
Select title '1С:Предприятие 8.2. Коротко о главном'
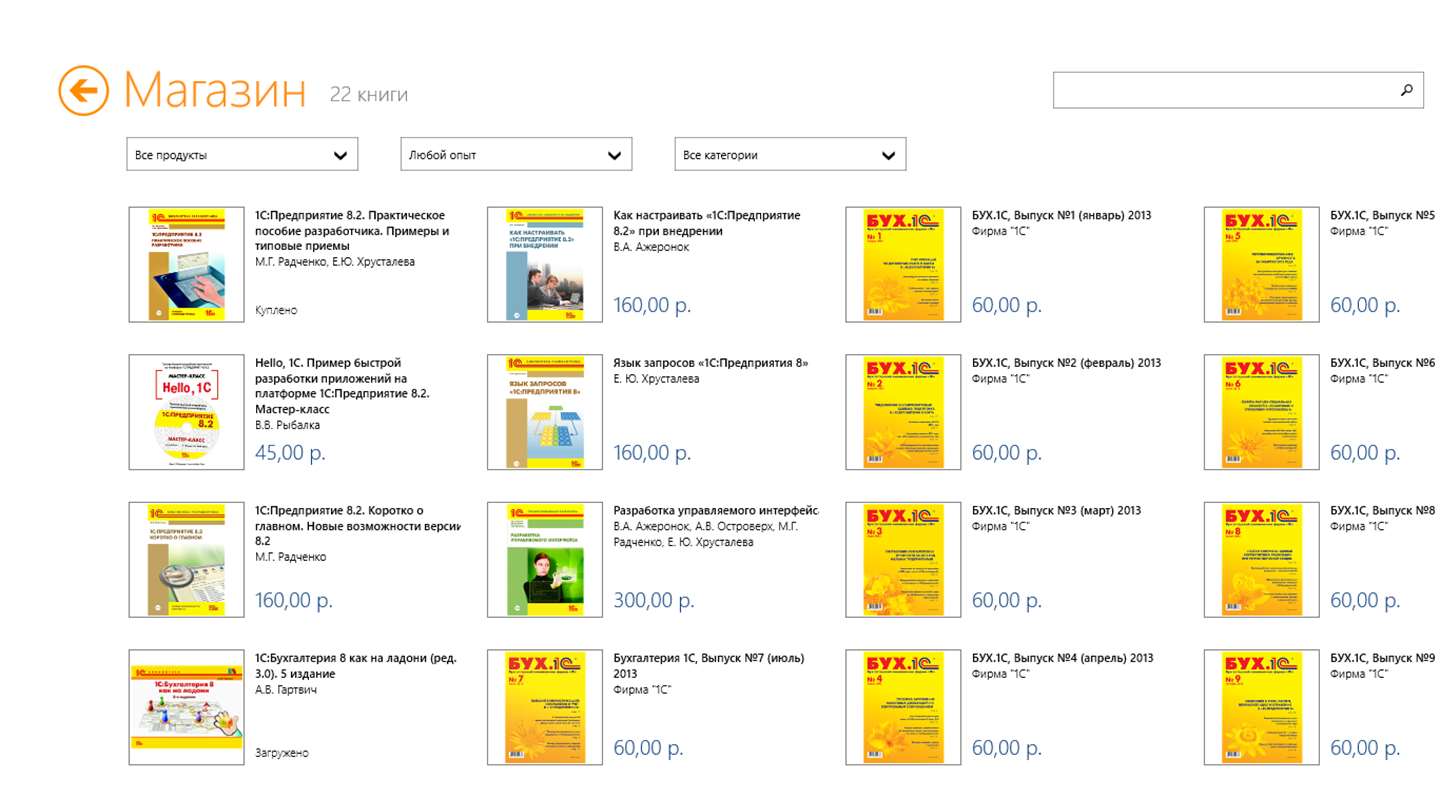(358, 526)
